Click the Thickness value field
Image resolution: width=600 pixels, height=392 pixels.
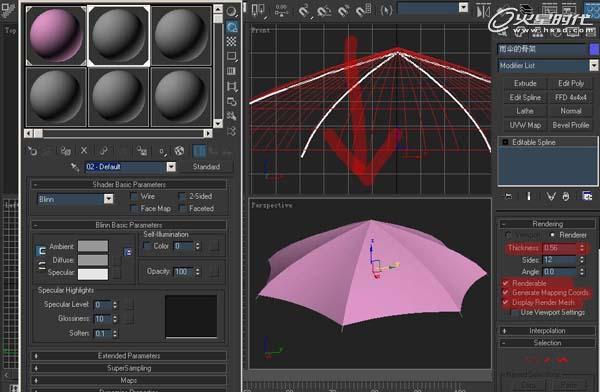tap(559, 248)
